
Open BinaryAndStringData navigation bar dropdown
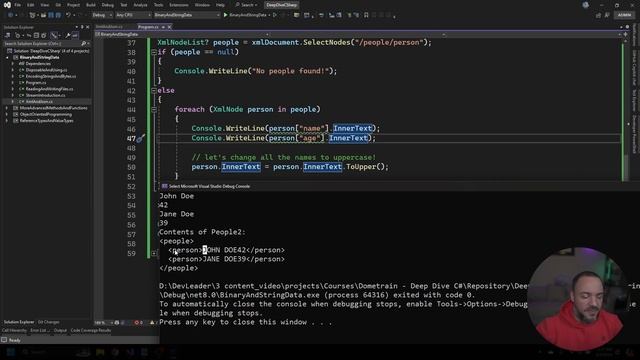tap(181, 34)
